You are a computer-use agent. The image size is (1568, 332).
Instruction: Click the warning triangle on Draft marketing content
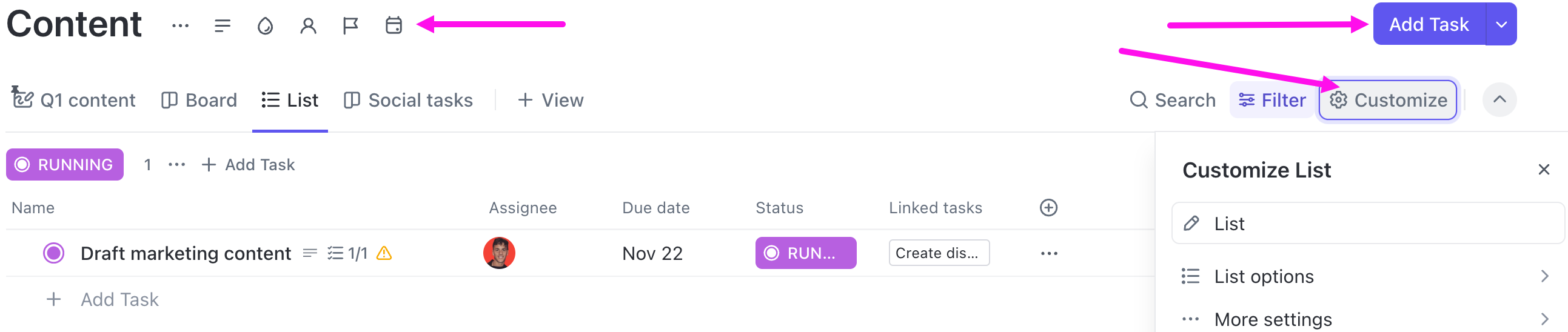click(384, 253)
